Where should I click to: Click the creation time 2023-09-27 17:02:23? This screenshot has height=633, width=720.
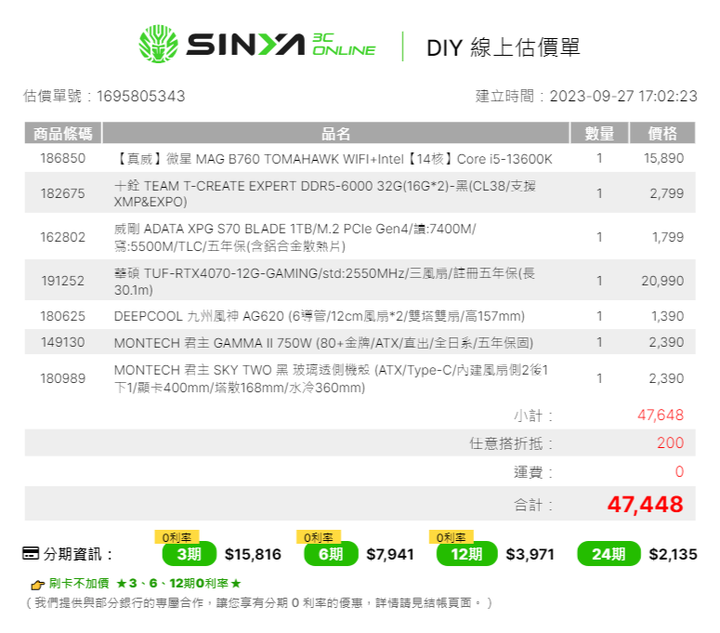[x=624, y=96]
